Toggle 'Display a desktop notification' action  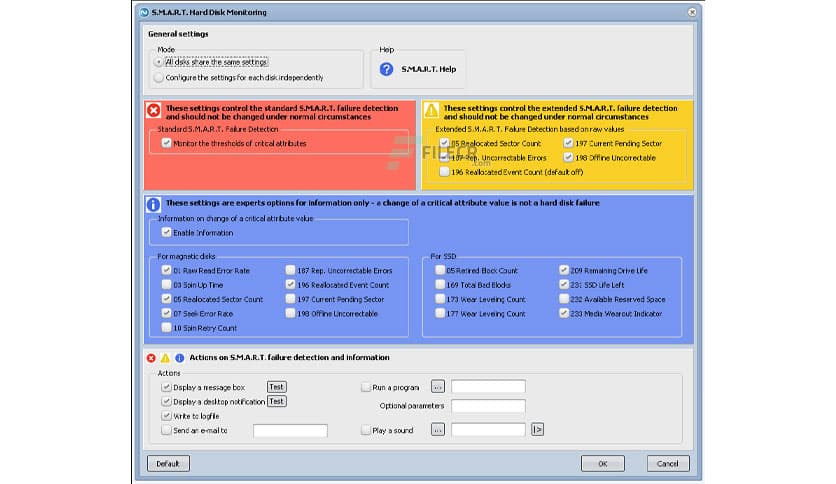[x=166, y=402]
